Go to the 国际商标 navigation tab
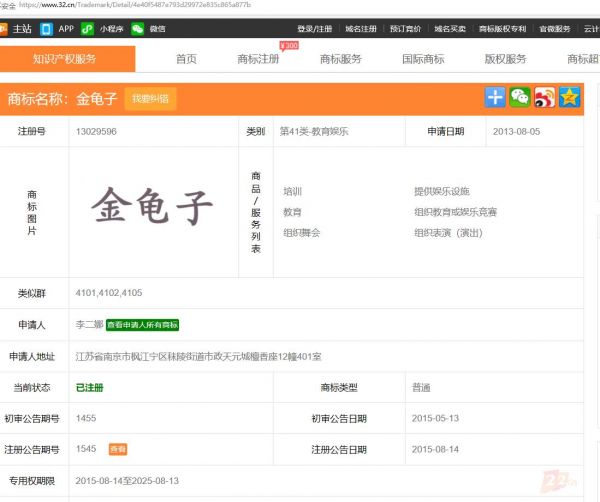 point(423,59)
